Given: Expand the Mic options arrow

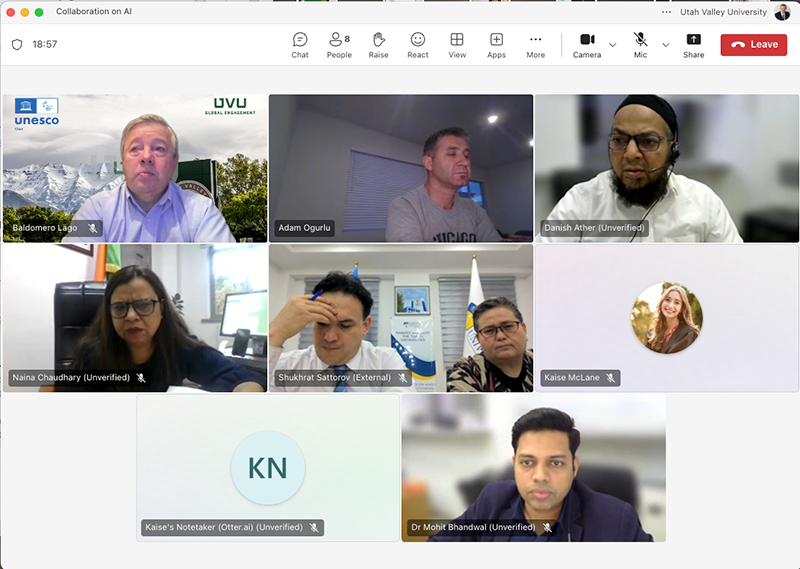Looking at the screenshot, I should 666,45.
